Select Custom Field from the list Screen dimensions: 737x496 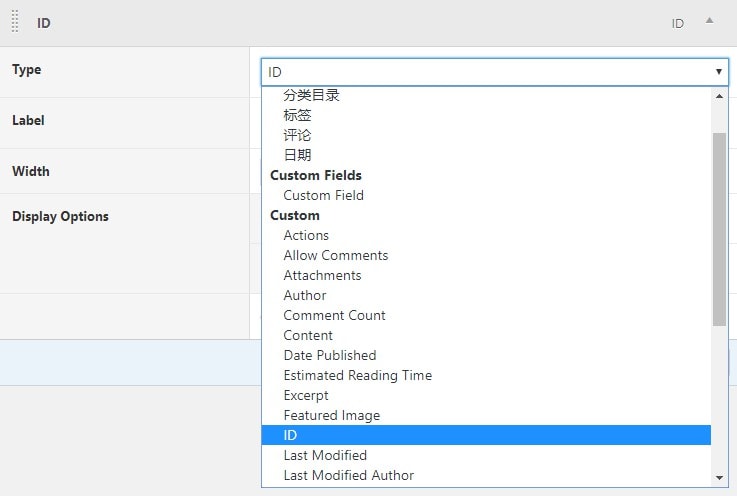point(323,195)
